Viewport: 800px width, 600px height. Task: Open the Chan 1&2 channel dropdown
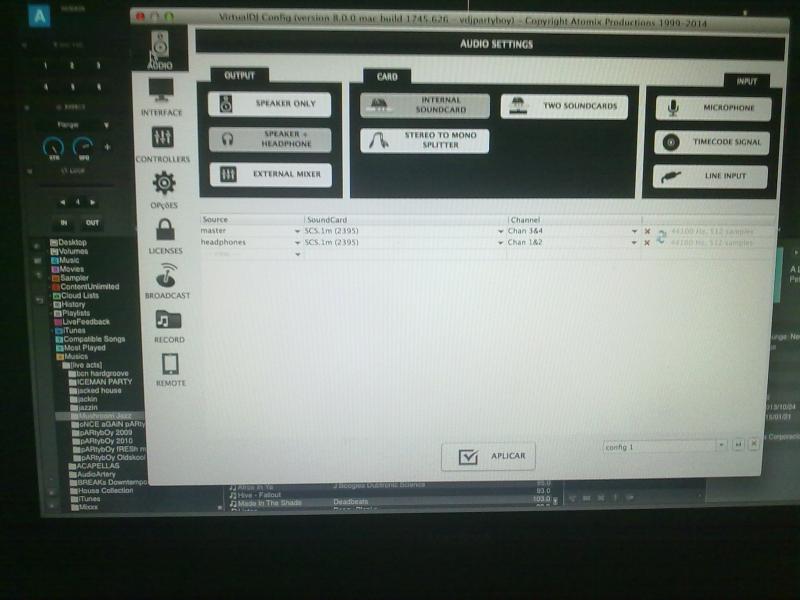[x=634, y=243]
